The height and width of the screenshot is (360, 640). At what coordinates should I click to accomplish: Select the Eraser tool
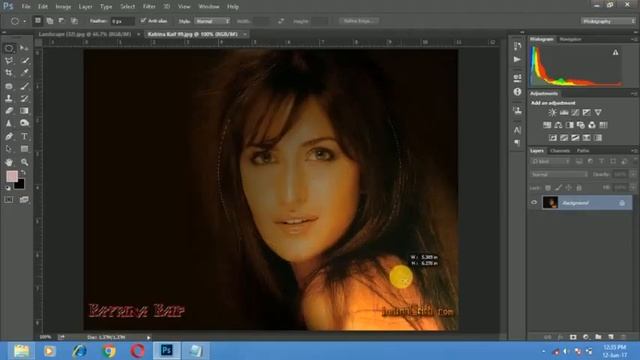9,111
